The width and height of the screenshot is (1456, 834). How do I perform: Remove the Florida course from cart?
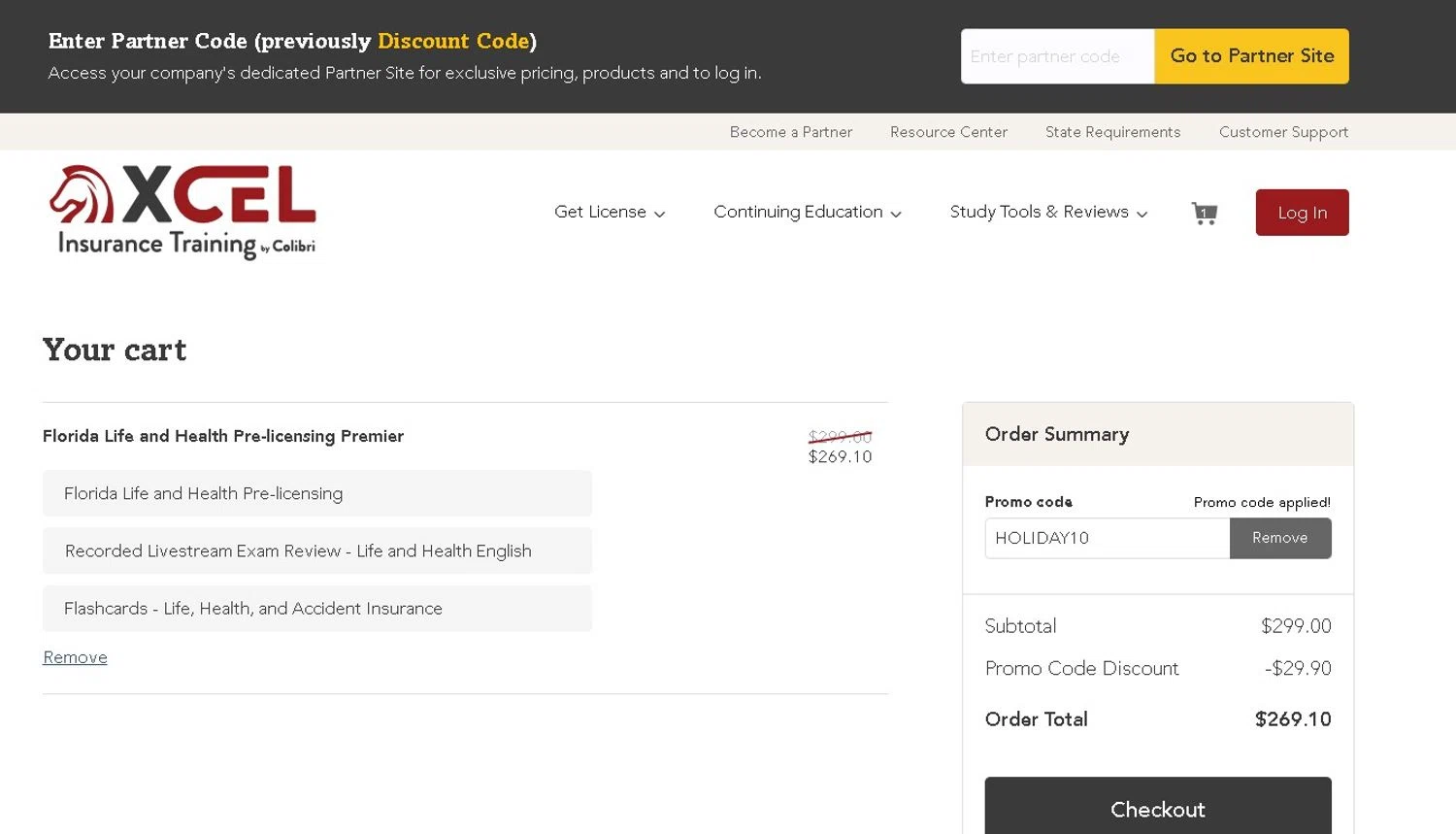[75, 657]
